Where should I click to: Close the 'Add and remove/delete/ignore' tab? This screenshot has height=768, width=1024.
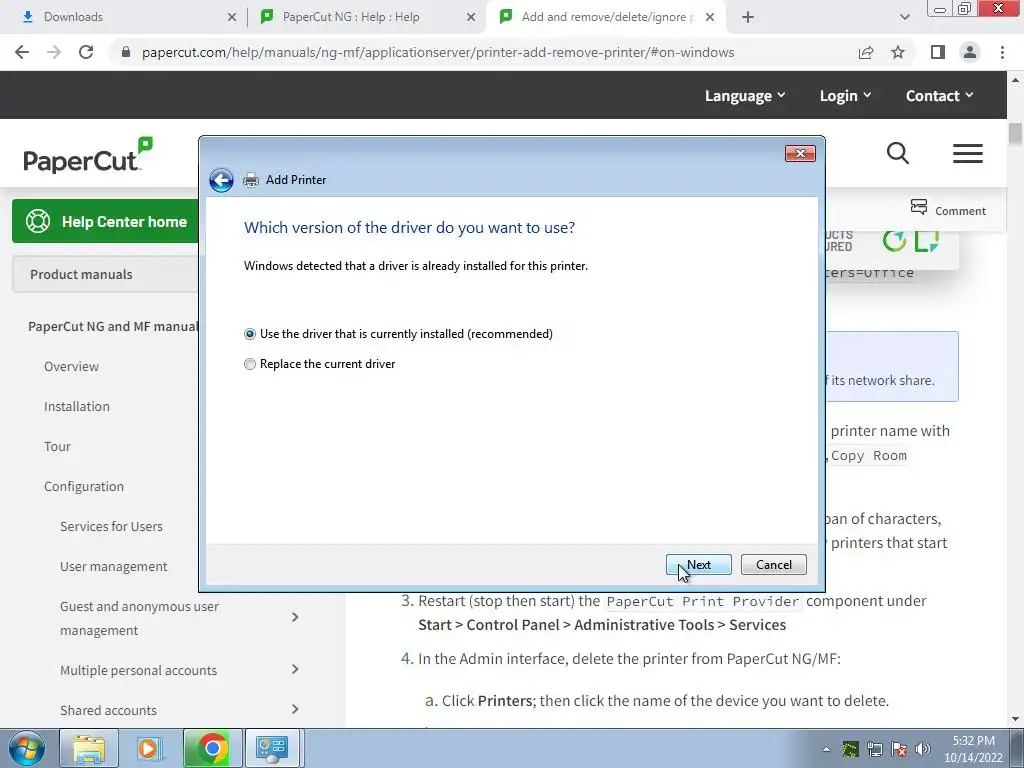tap(710, 18)
